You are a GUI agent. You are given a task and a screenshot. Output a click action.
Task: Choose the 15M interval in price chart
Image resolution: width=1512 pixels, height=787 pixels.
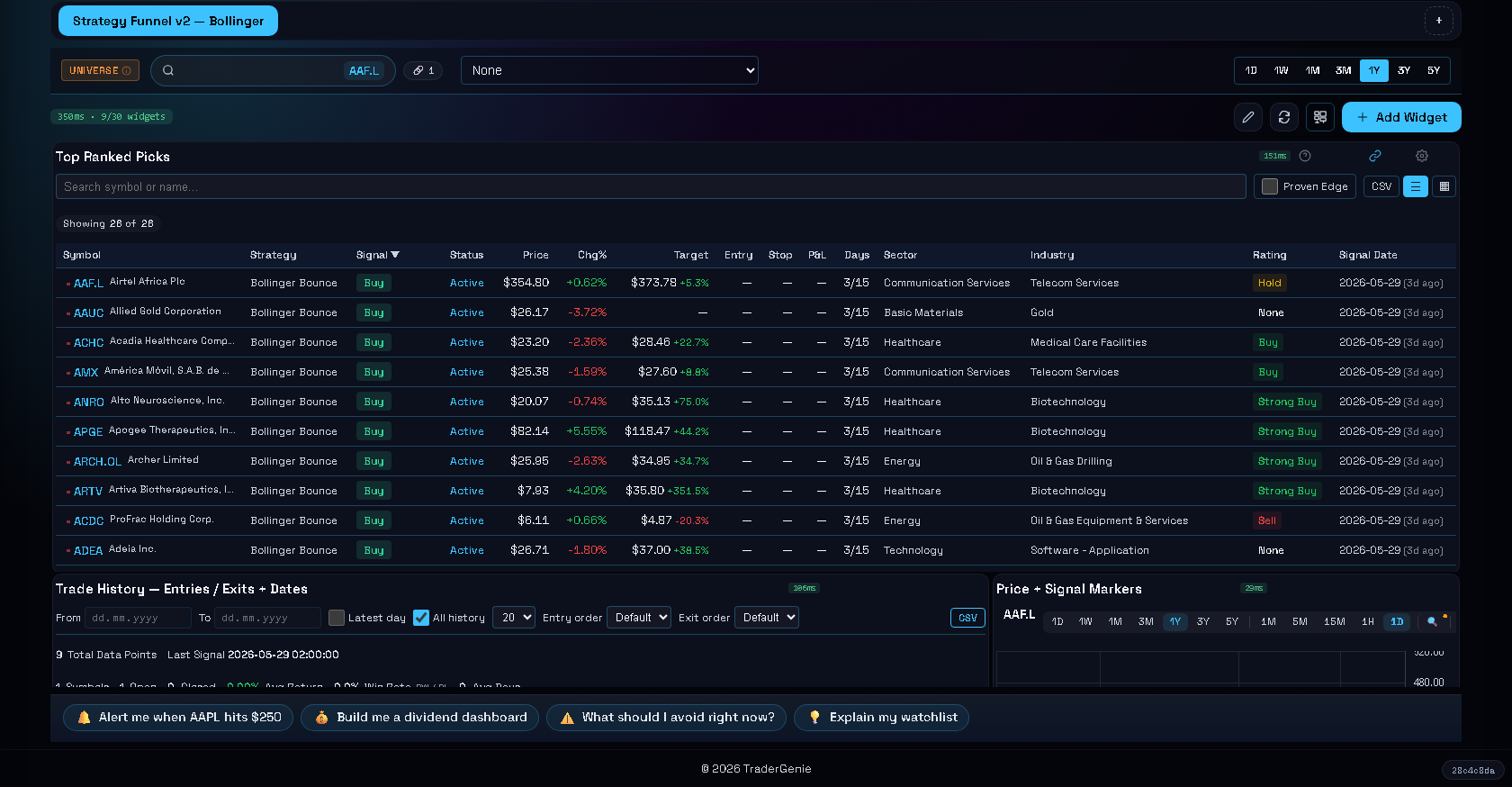pos(1335,621)
